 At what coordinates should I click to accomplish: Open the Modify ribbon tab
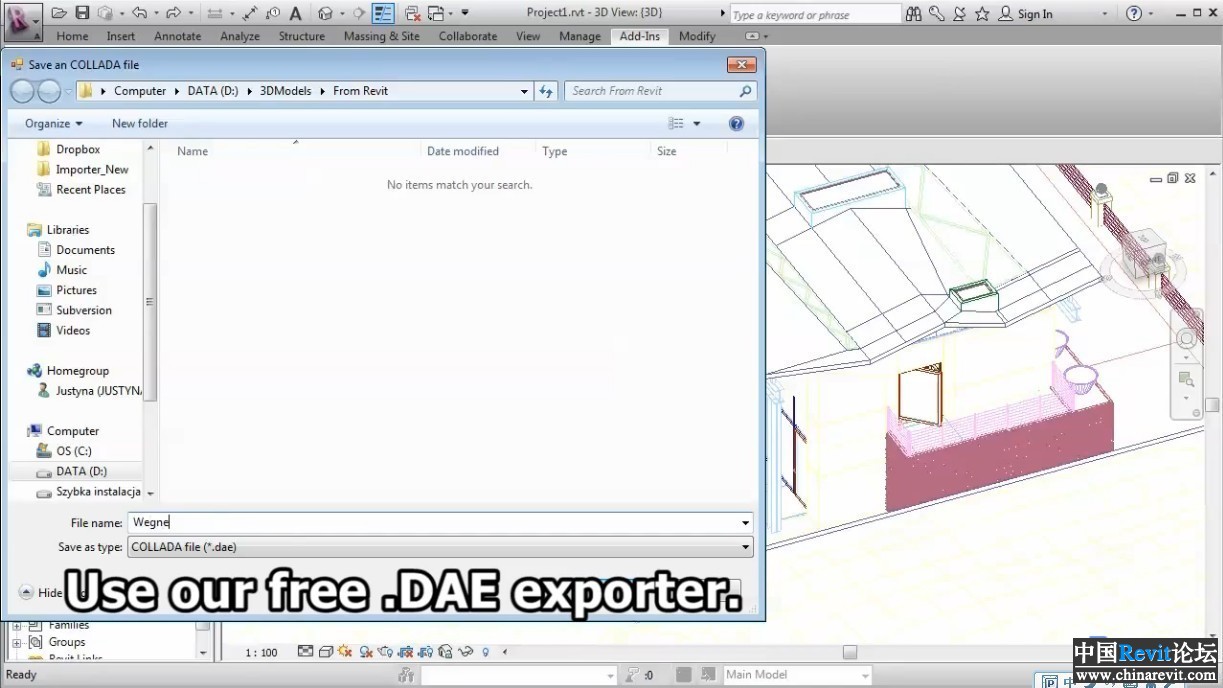(x=697, y=36)
